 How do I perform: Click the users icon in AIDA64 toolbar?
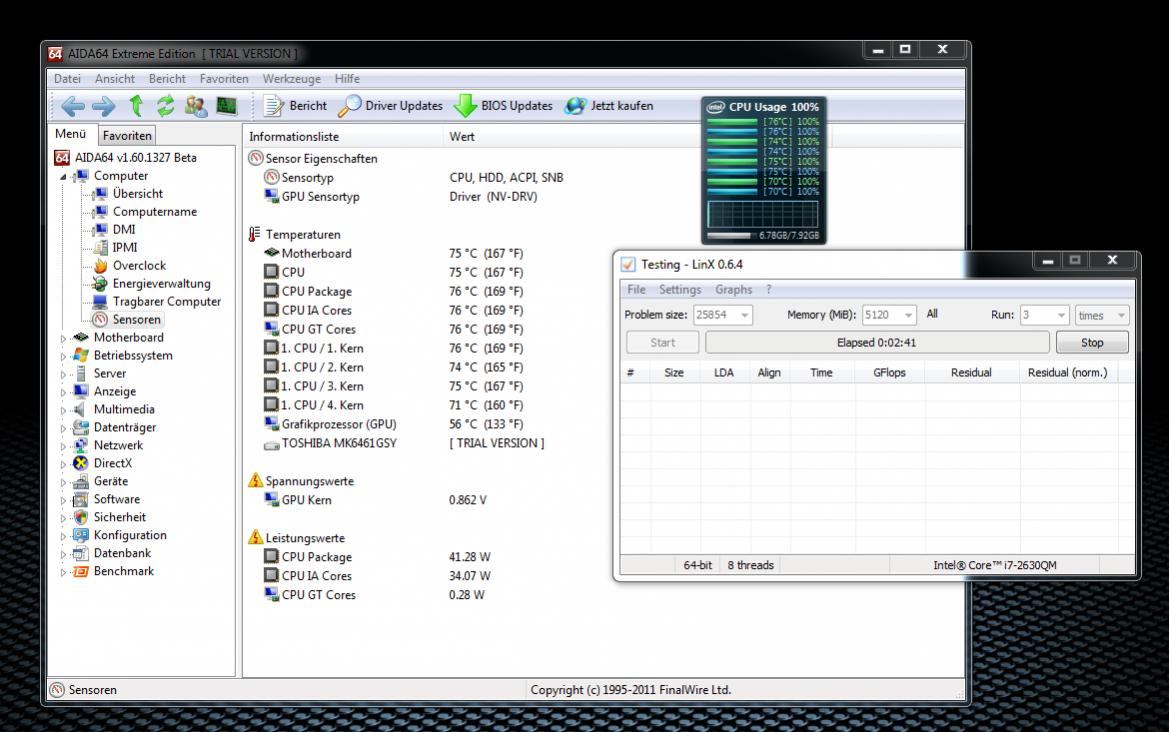pyautogui.click(x=196, y=106)
